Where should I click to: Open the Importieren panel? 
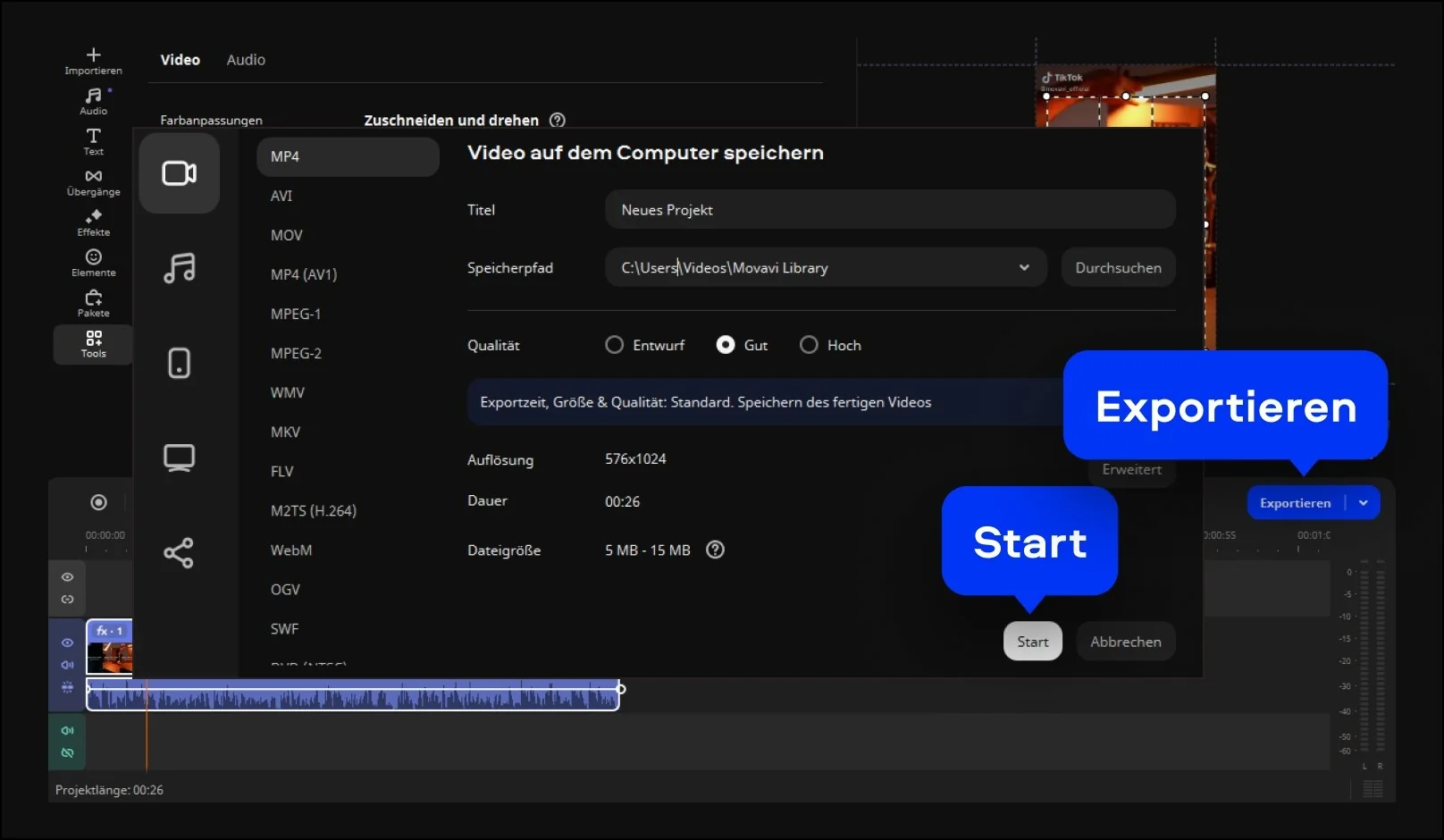pyautogui.click(x=93, y=61)
